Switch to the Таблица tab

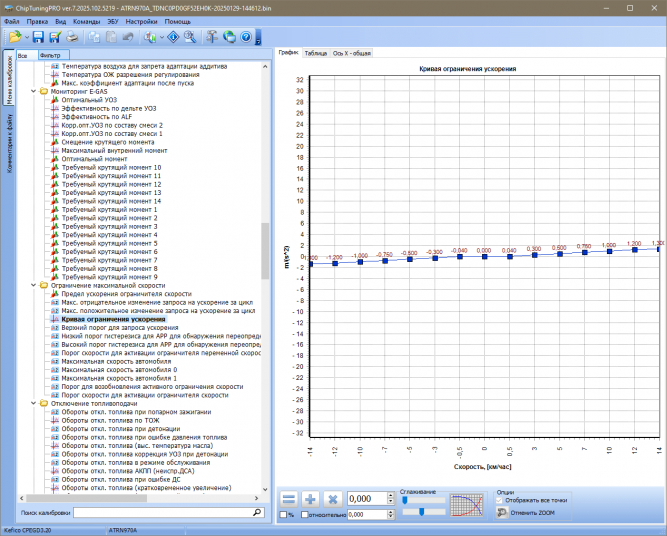tap(316, 53)
